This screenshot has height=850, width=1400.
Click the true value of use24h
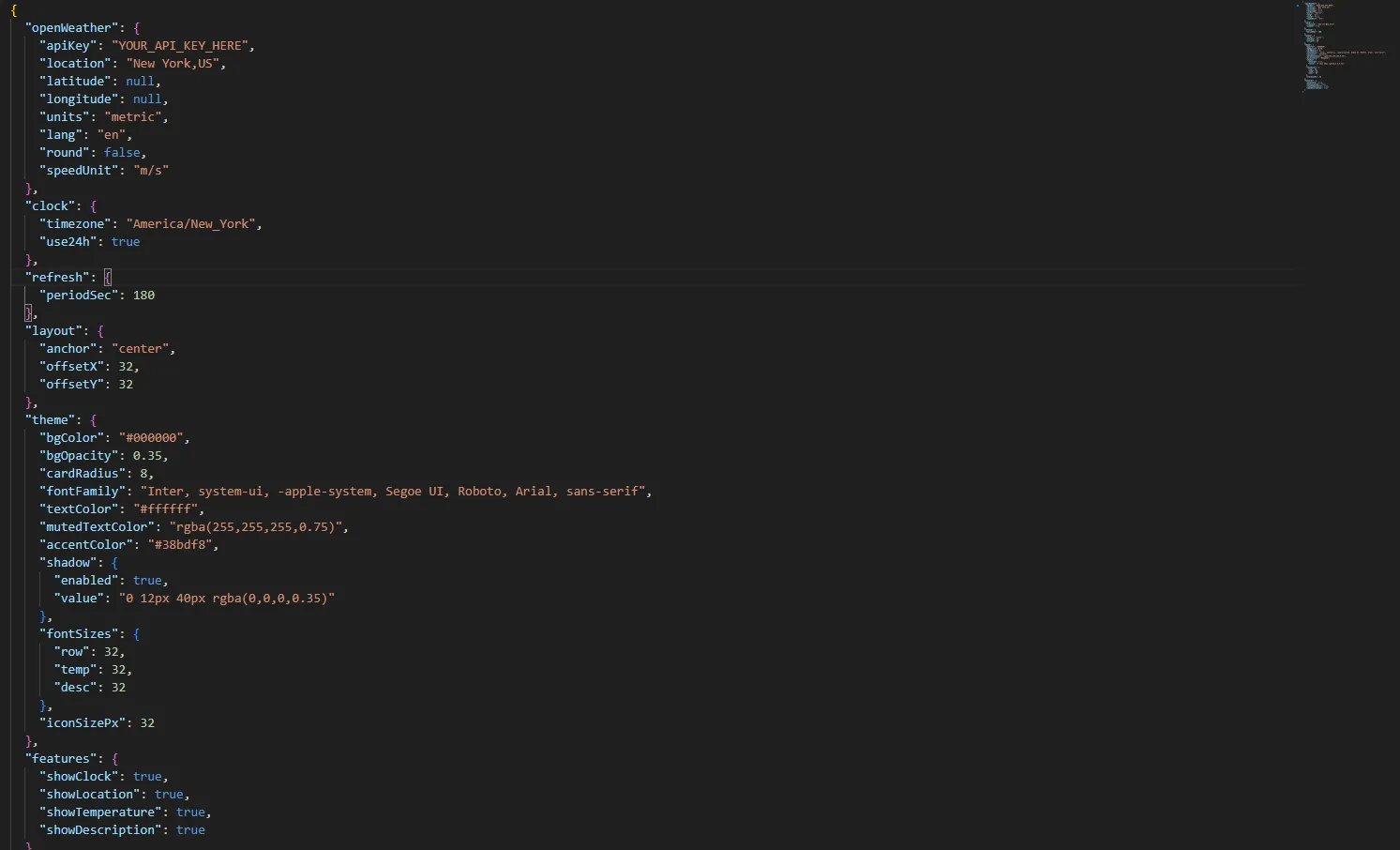[x=125, y=241]
